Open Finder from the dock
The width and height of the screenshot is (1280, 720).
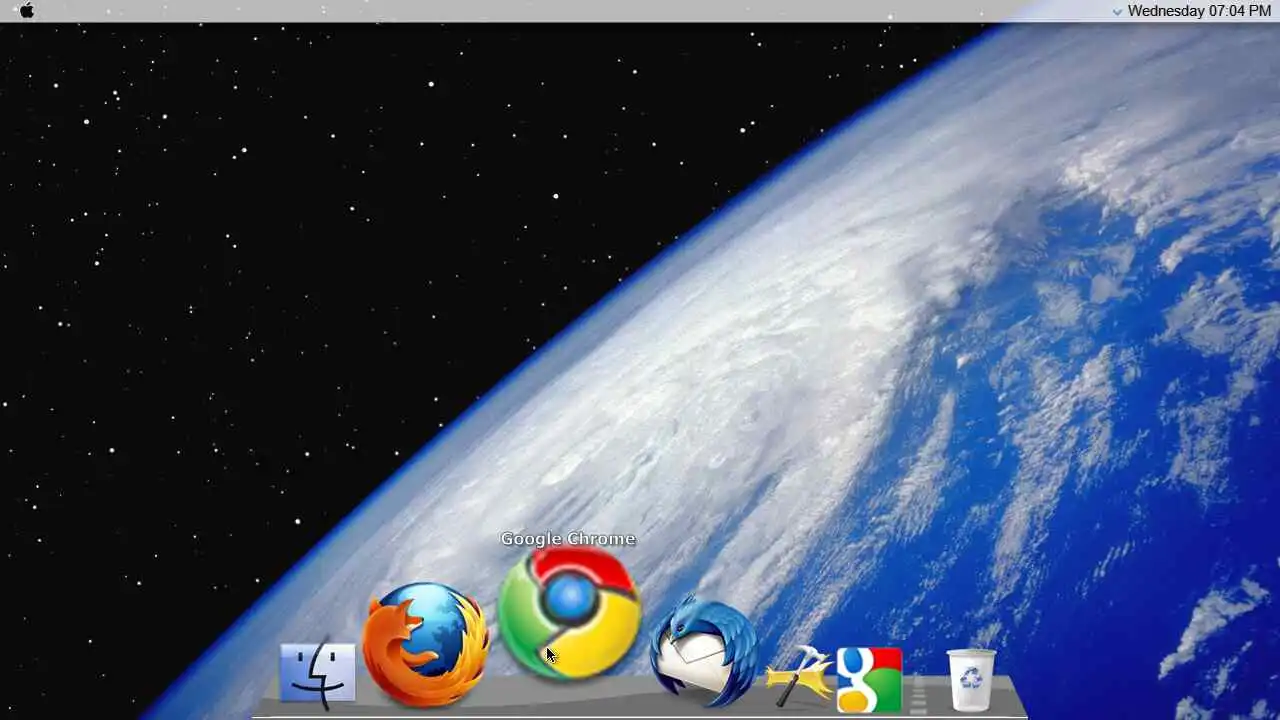[318, 674]
